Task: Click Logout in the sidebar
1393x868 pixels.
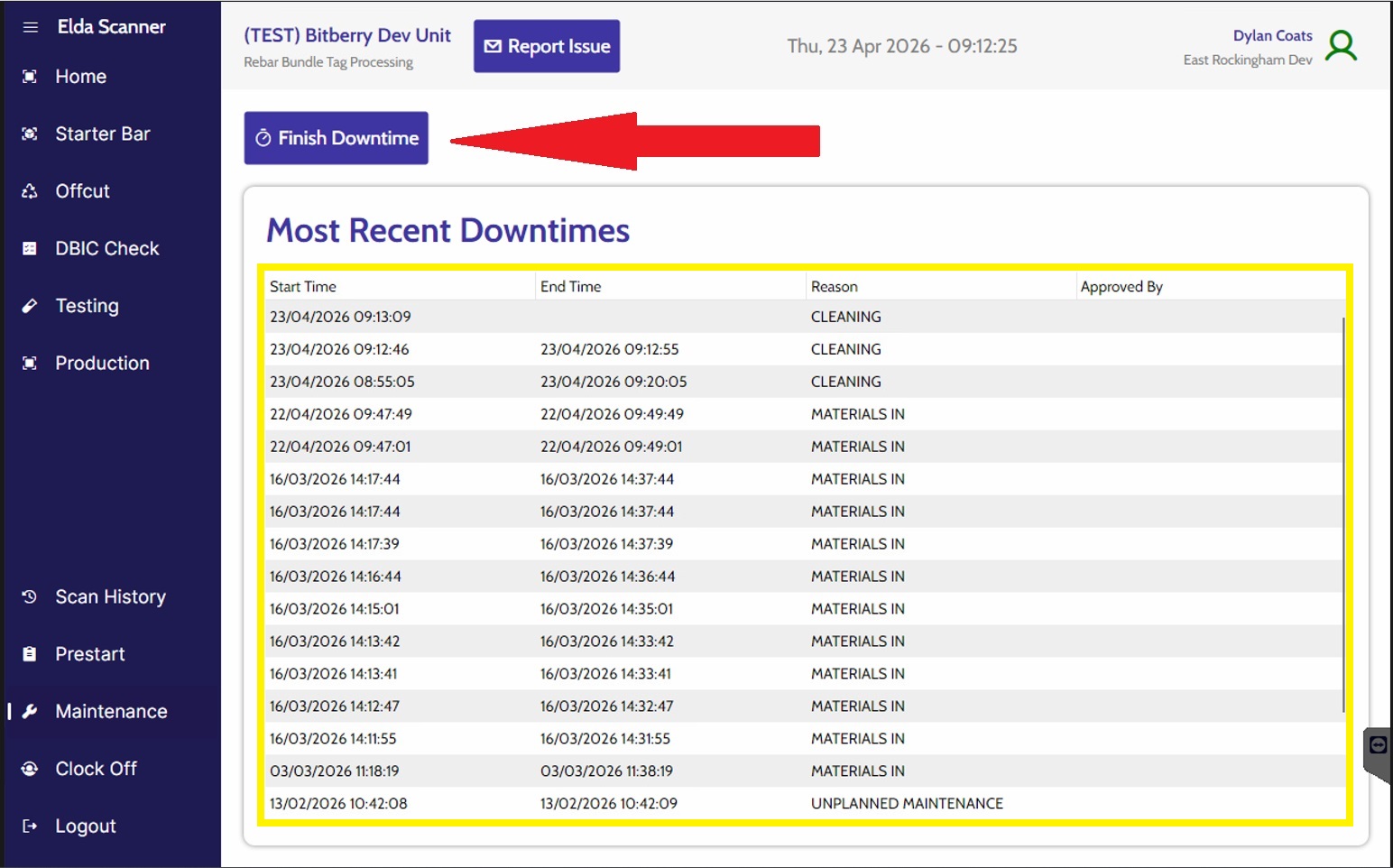Action: pos(86,826)
